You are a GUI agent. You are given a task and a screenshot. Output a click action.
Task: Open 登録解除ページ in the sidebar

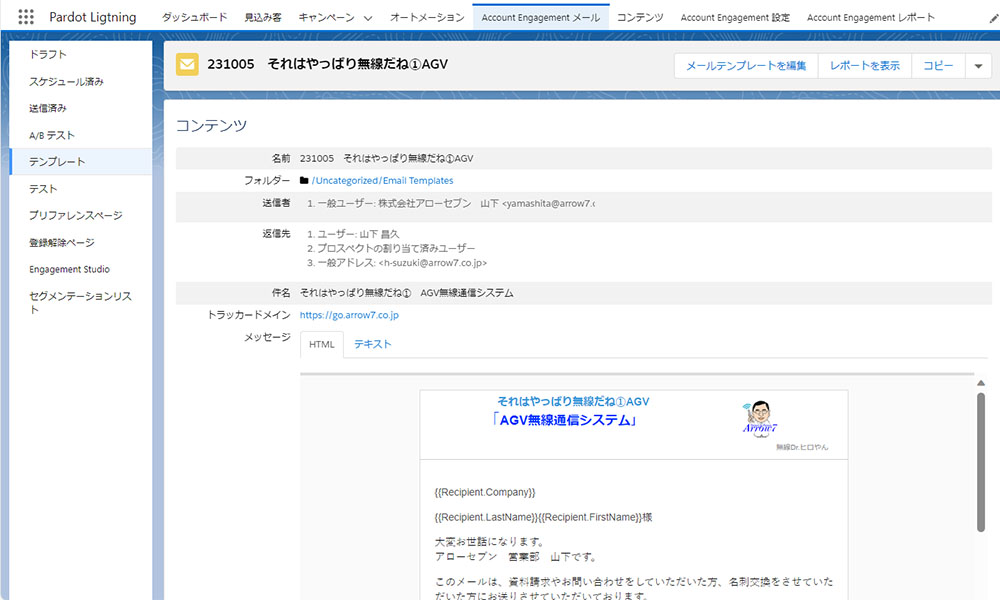[81, 242]
